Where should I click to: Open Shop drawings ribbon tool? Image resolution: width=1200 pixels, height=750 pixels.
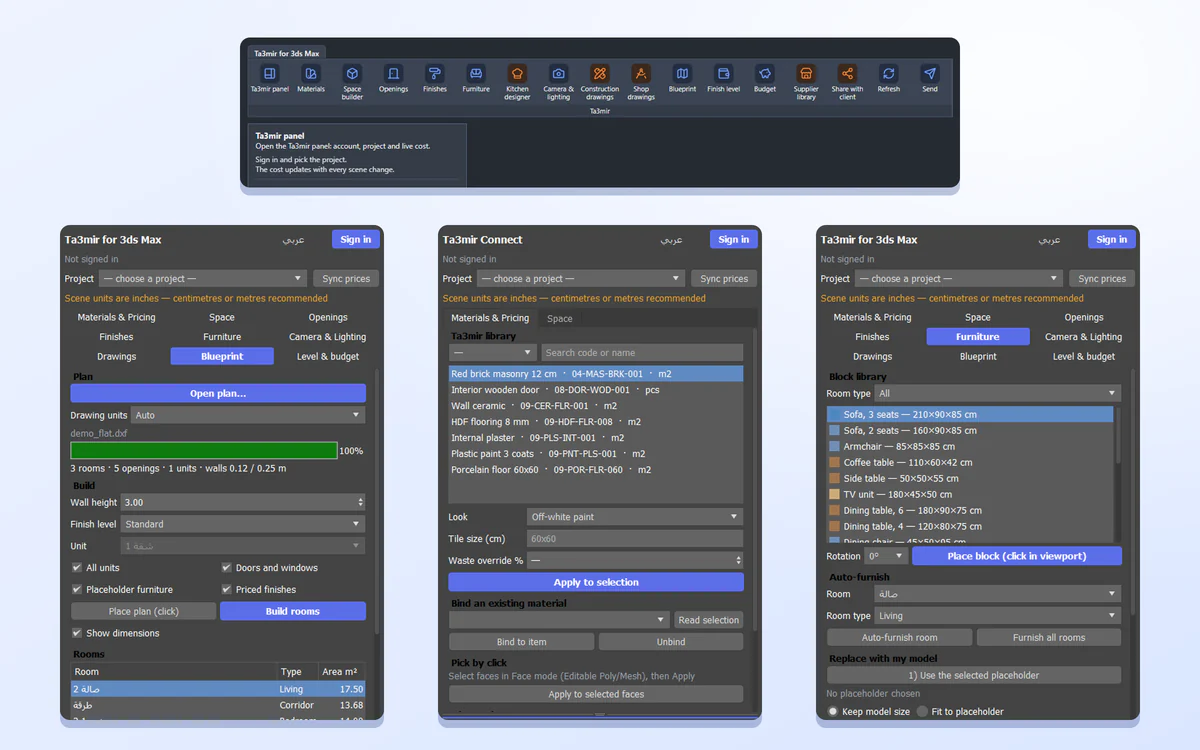pyautogui.click(x=641, y=73)
